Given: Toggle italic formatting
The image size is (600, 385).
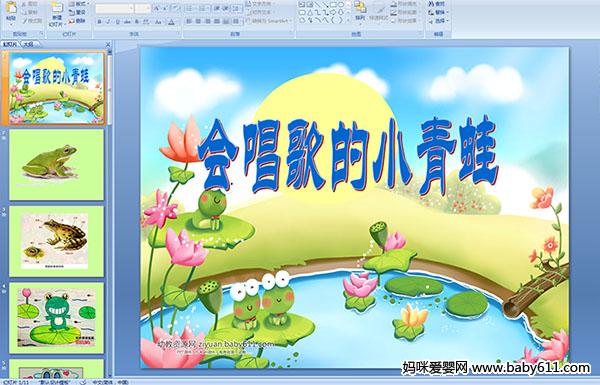Looking at the screenshot, I should click(108, 22).
